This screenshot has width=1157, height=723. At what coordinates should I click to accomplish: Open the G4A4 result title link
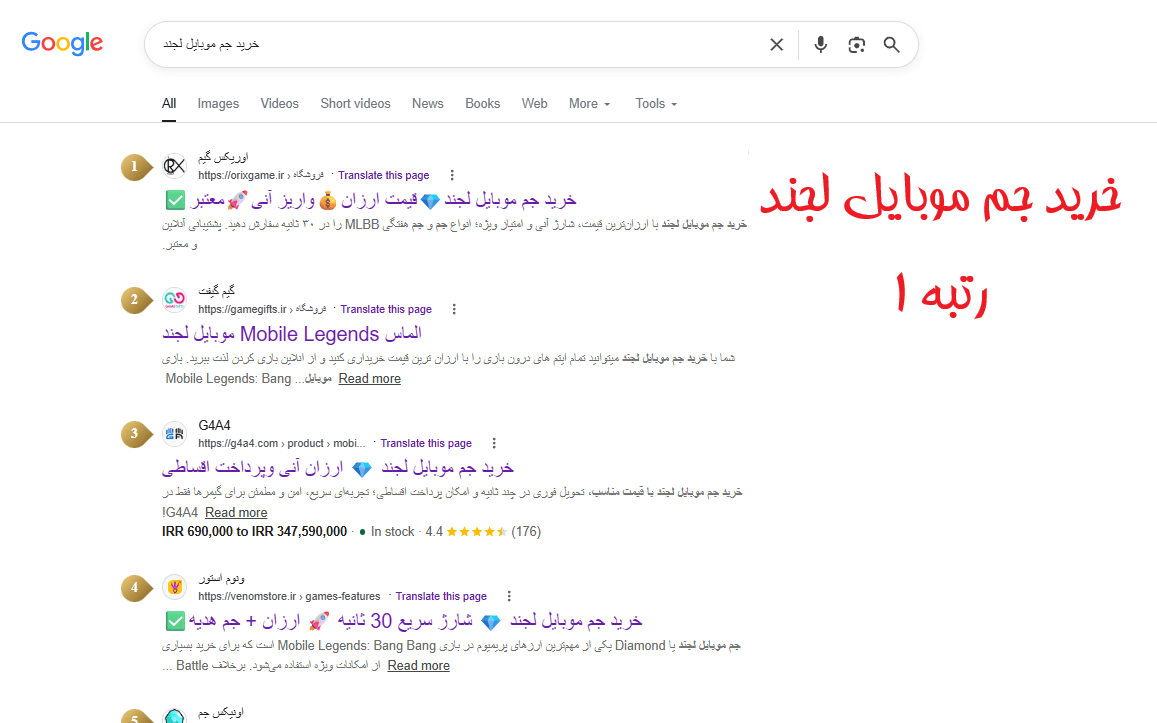337,468
